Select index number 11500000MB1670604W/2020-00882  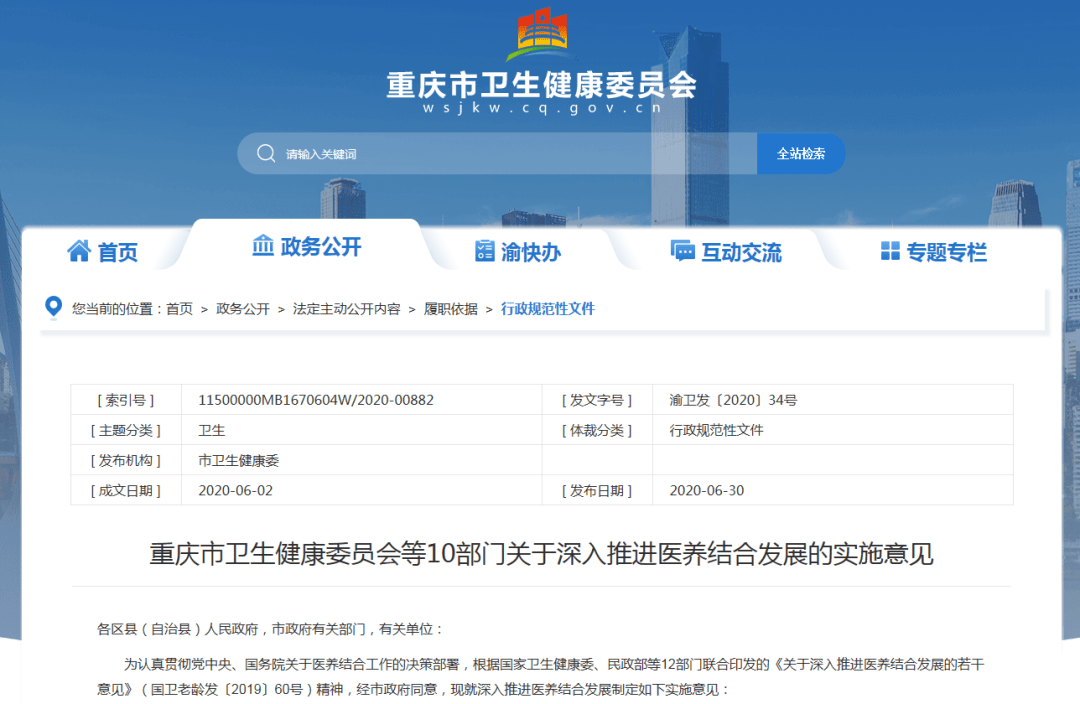316,400
